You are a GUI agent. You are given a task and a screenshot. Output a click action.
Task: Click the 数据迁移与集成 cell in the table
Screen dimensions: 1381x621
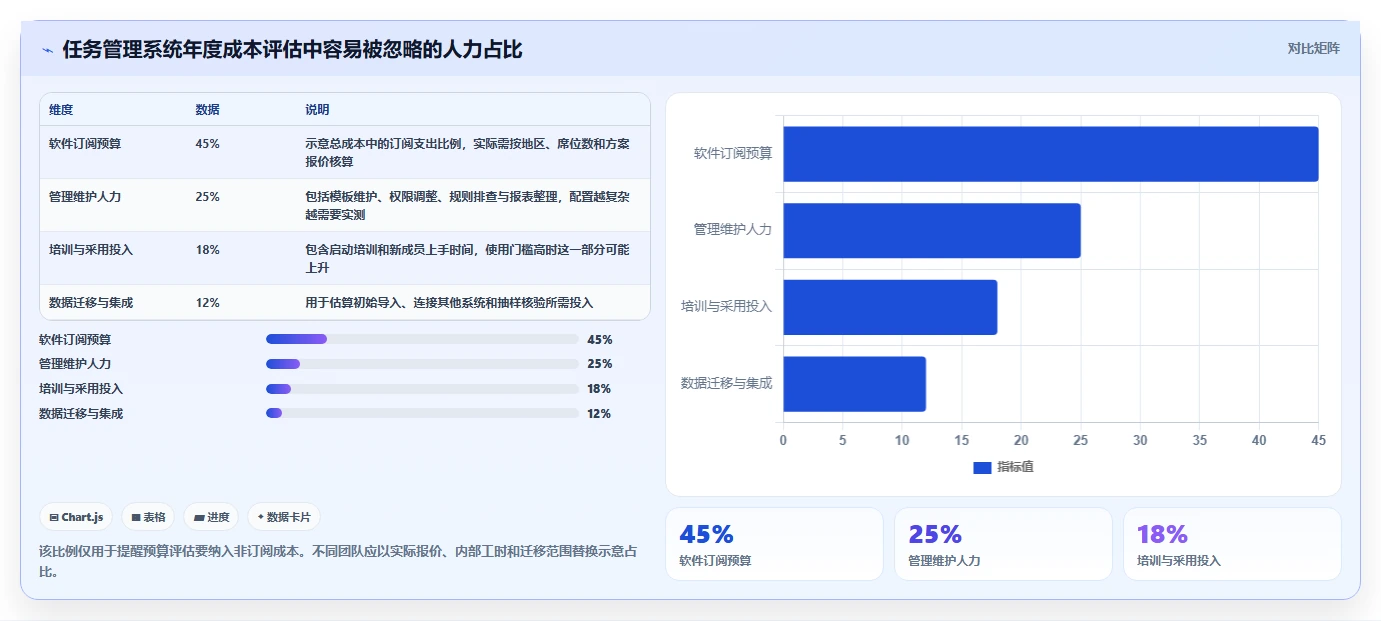(x=91, y=302)
